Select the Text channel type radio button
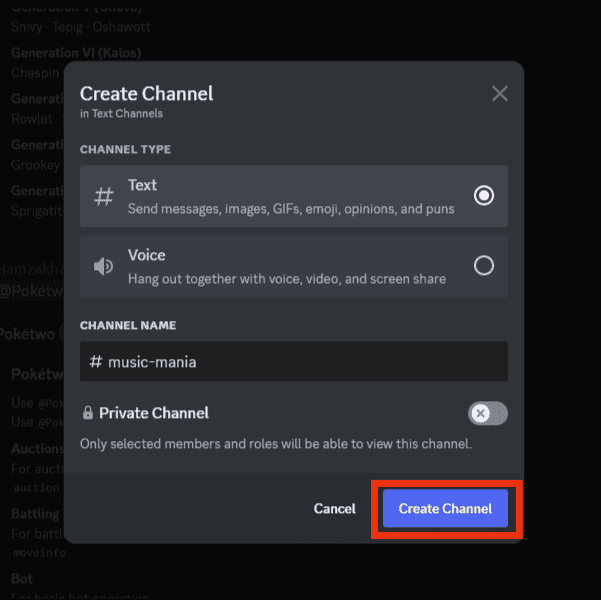The height and width of the screenshot is (600, 601). pos(484,196)
